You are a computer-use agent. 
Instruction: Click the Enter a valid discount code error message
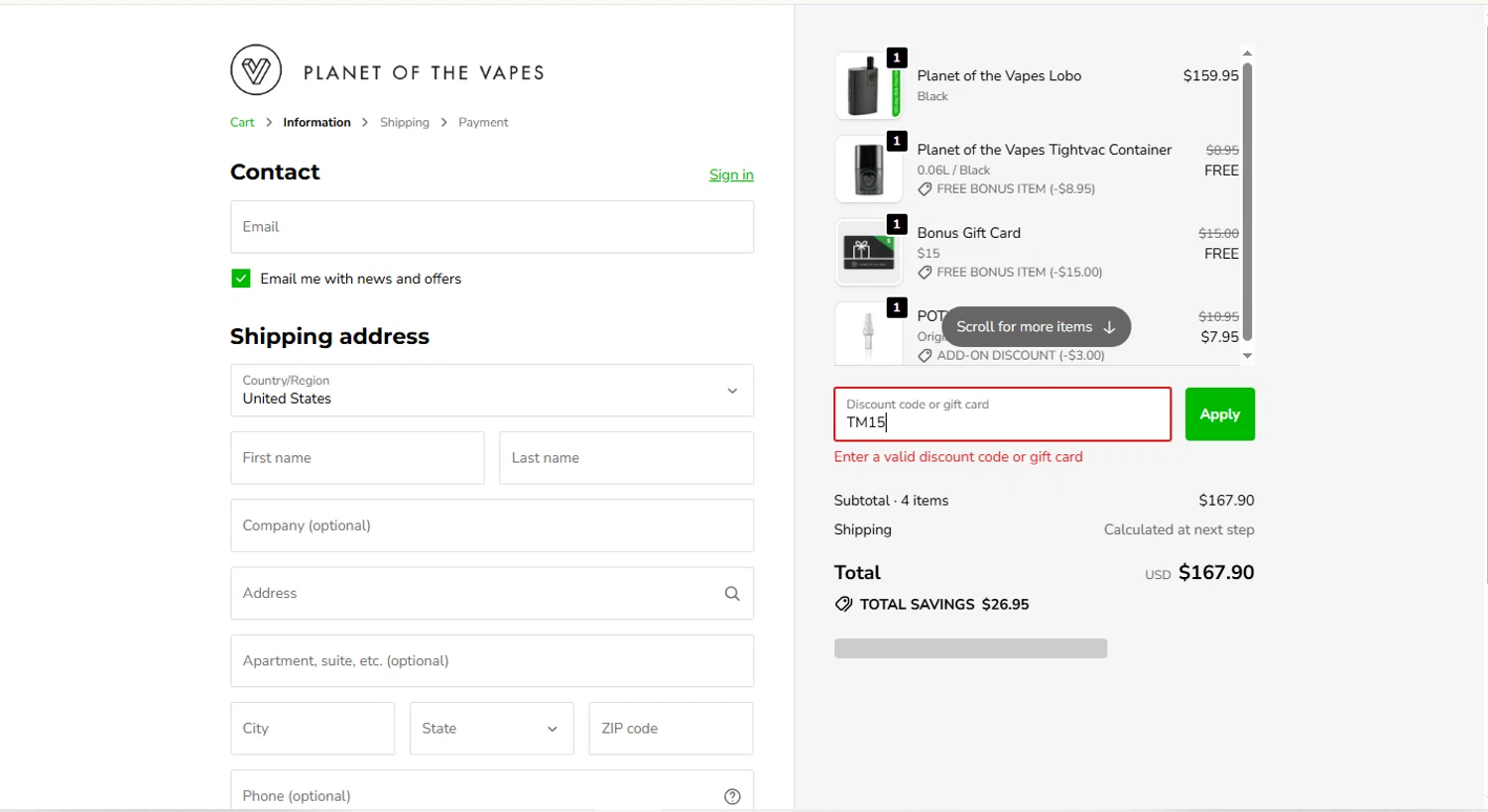(958, 457)
